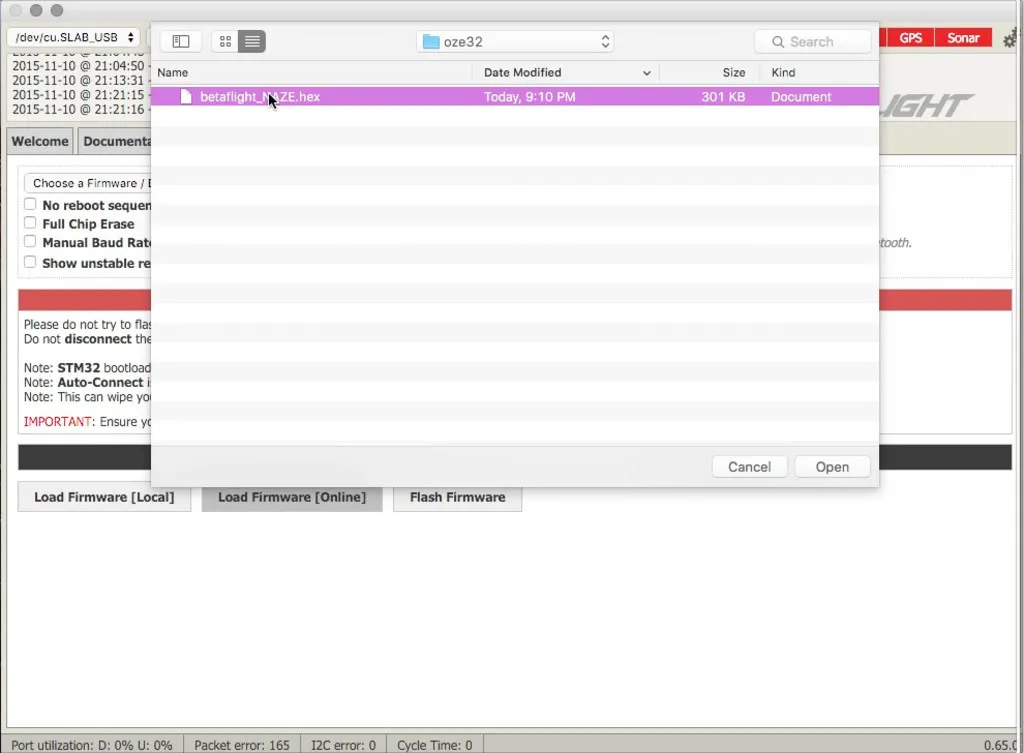This screenshot has height=753, width=1024.
Task: Click the Date Modified sort arrow
Action: pyautogui.click(x=647, y=73)
